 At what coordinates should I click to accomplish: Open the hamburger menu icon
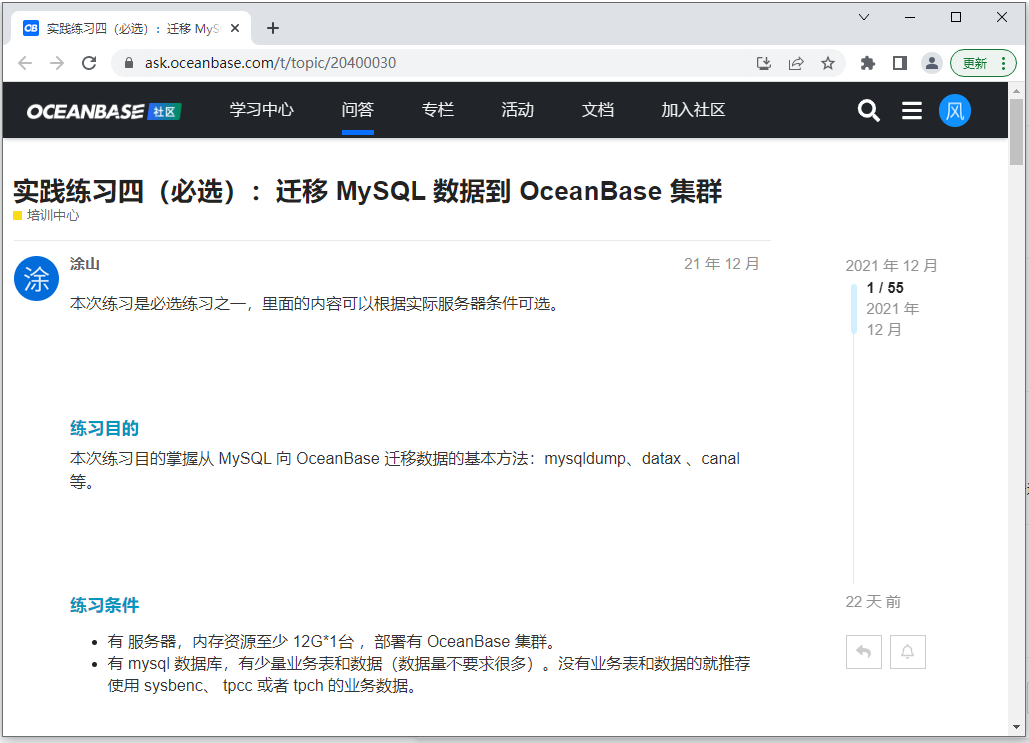(x=912, y=110)
